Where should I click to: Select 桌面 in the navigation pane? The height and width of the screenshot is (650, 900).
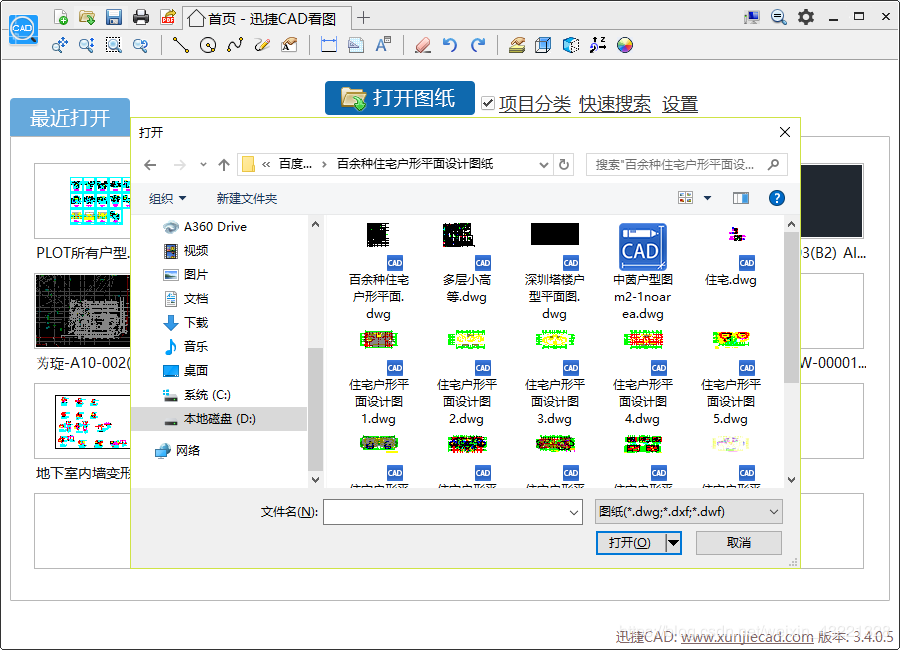point(186,370)
